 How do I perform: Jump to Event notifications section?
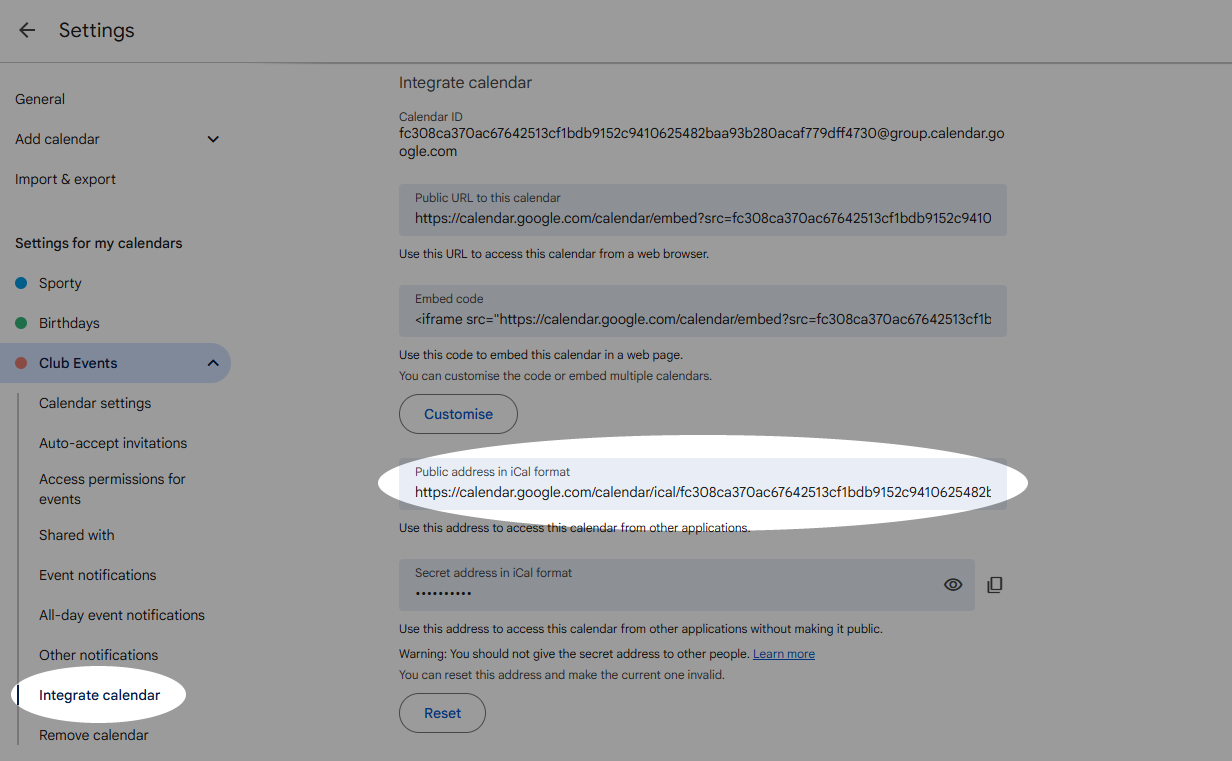point(98,575)
